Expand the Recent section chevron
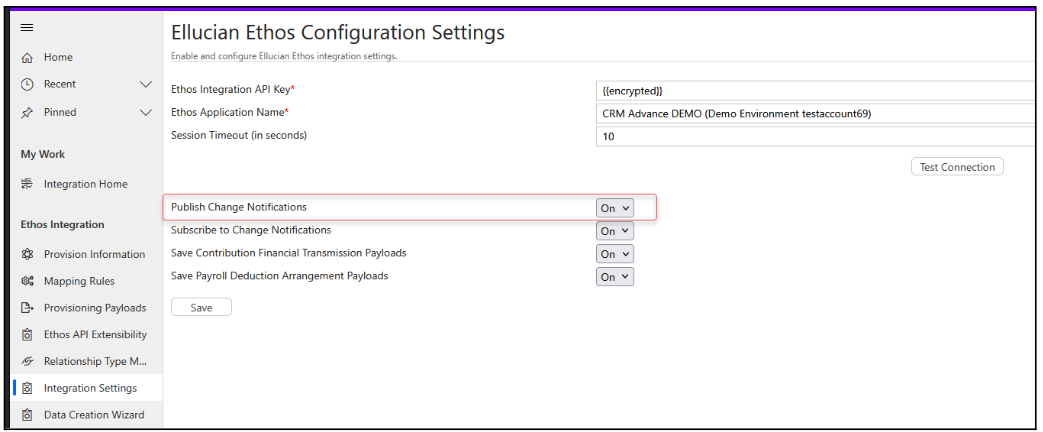The height and width of the screenshot is (432, 1043). (146, 85)
